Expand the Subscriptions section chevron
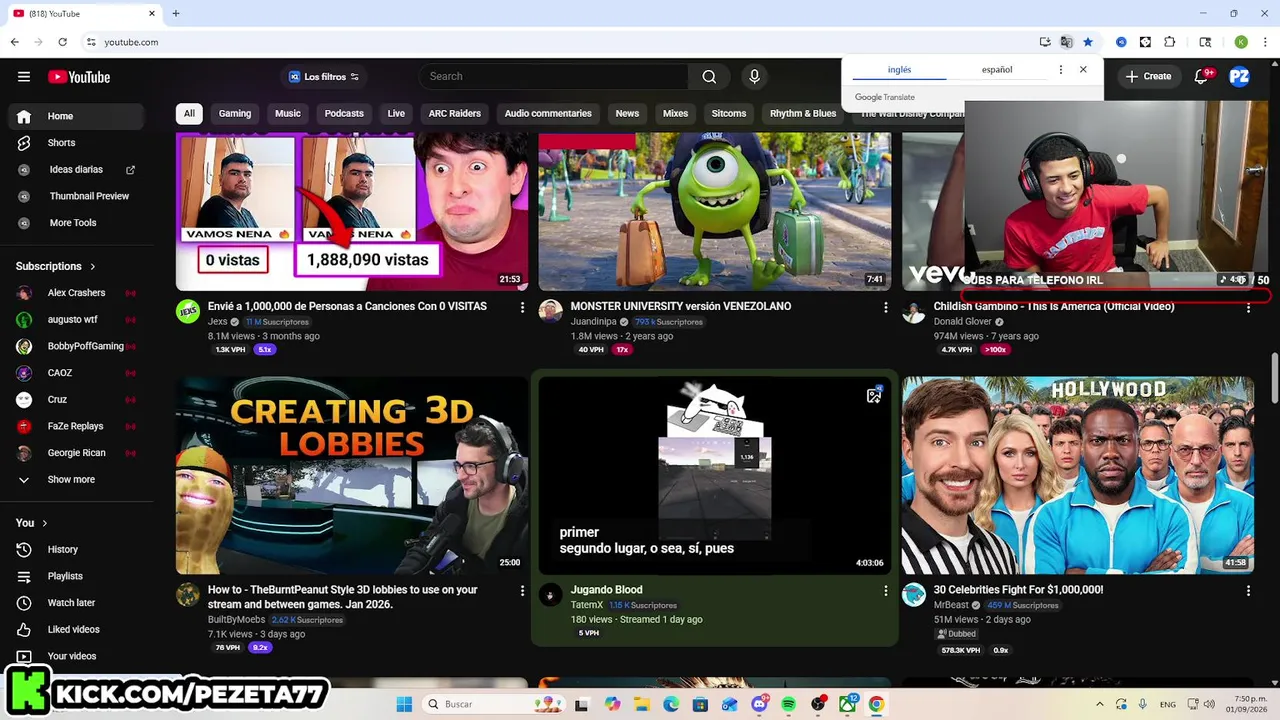Screen dimensions: 1280x720 93,266
